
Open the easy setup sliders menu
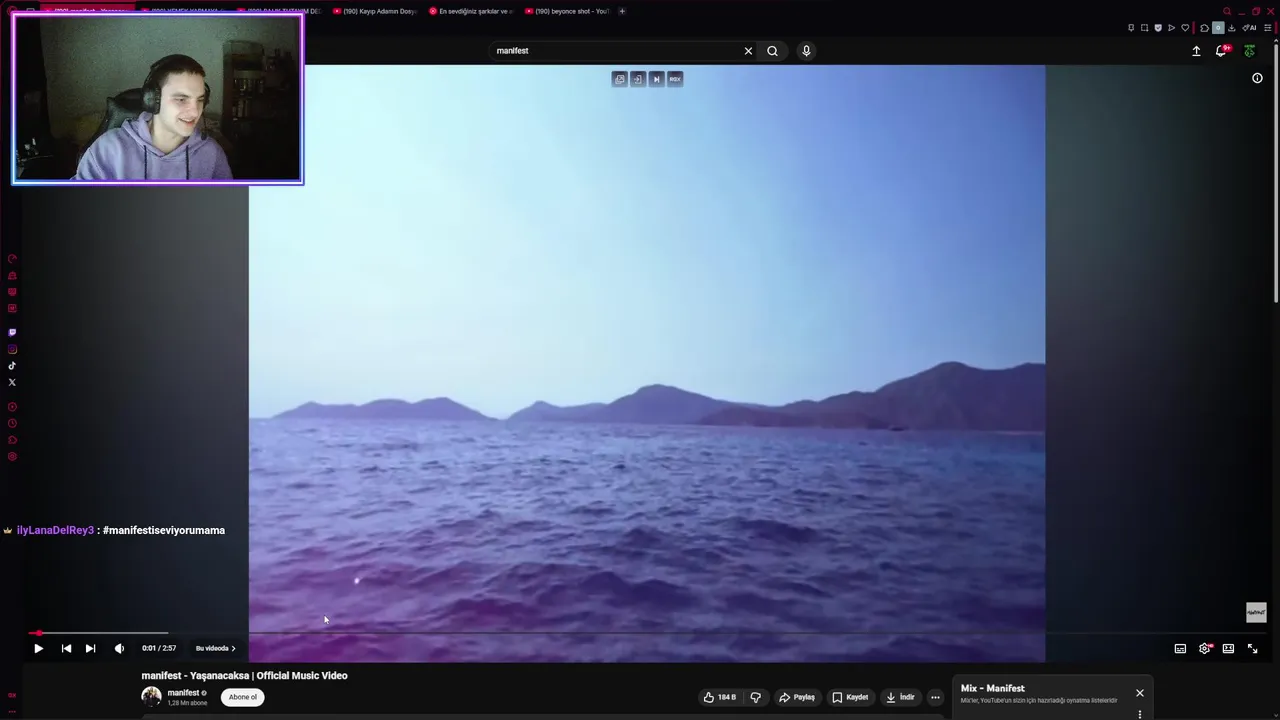tap(1268, 28)
